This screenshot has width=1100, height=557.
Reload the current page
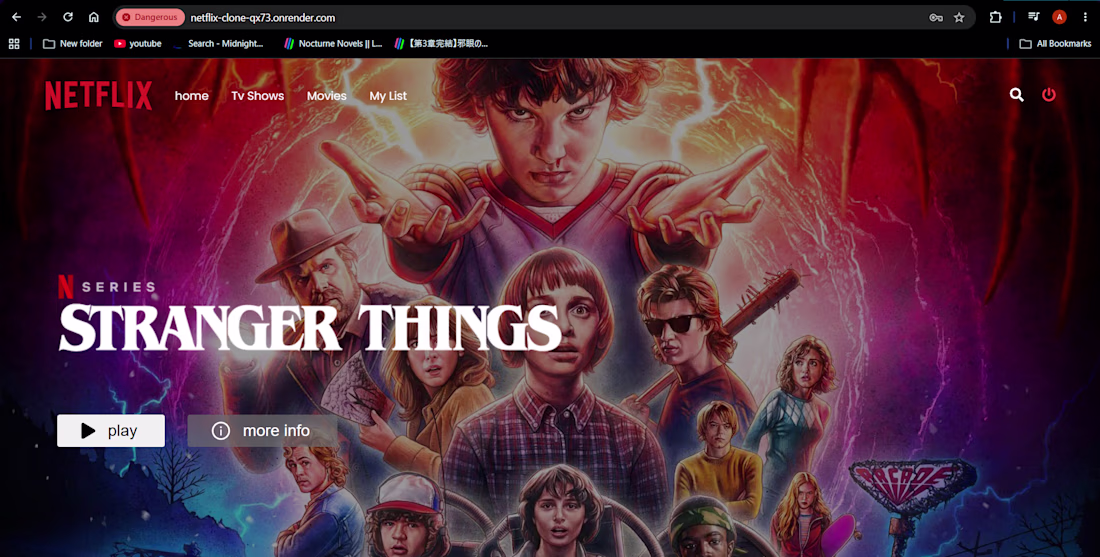68,18
